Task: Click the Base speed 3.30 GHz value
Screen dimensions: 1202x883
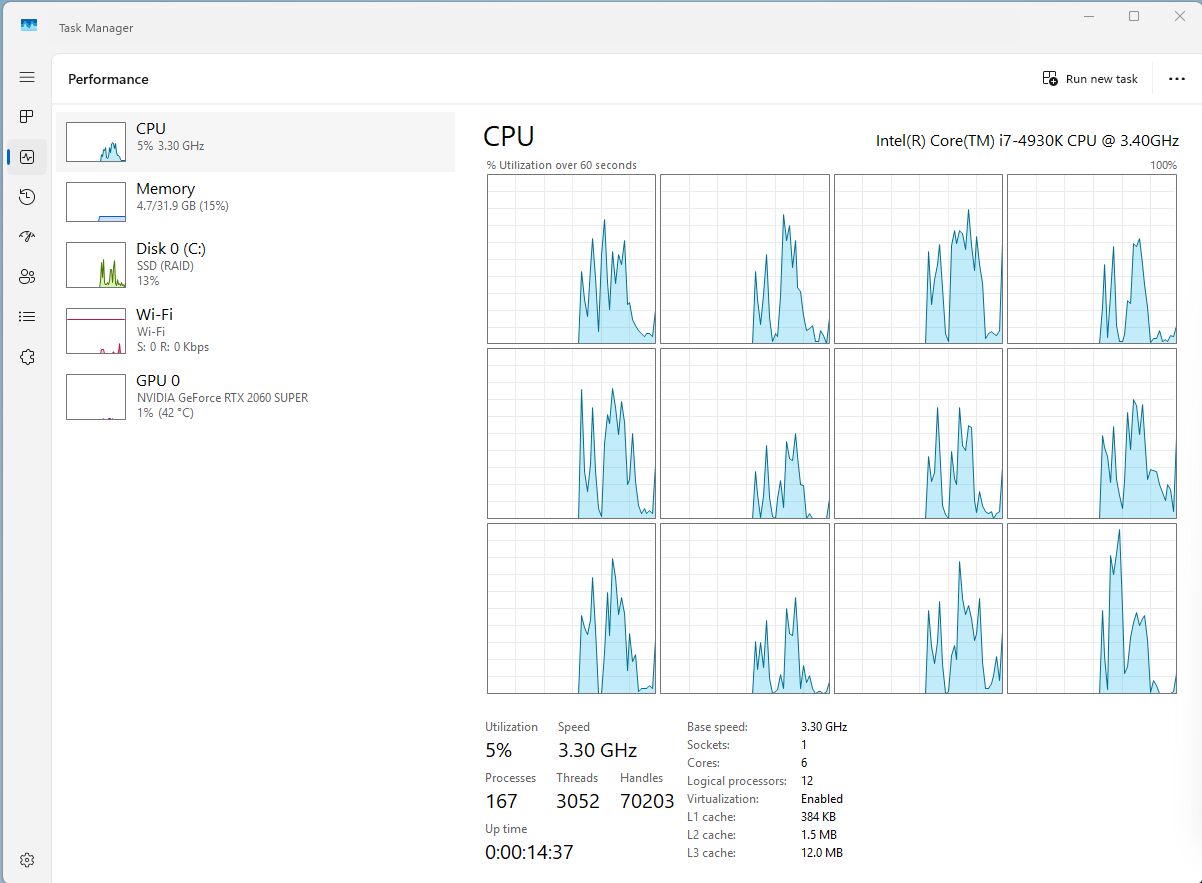Action: coord(824,727)
